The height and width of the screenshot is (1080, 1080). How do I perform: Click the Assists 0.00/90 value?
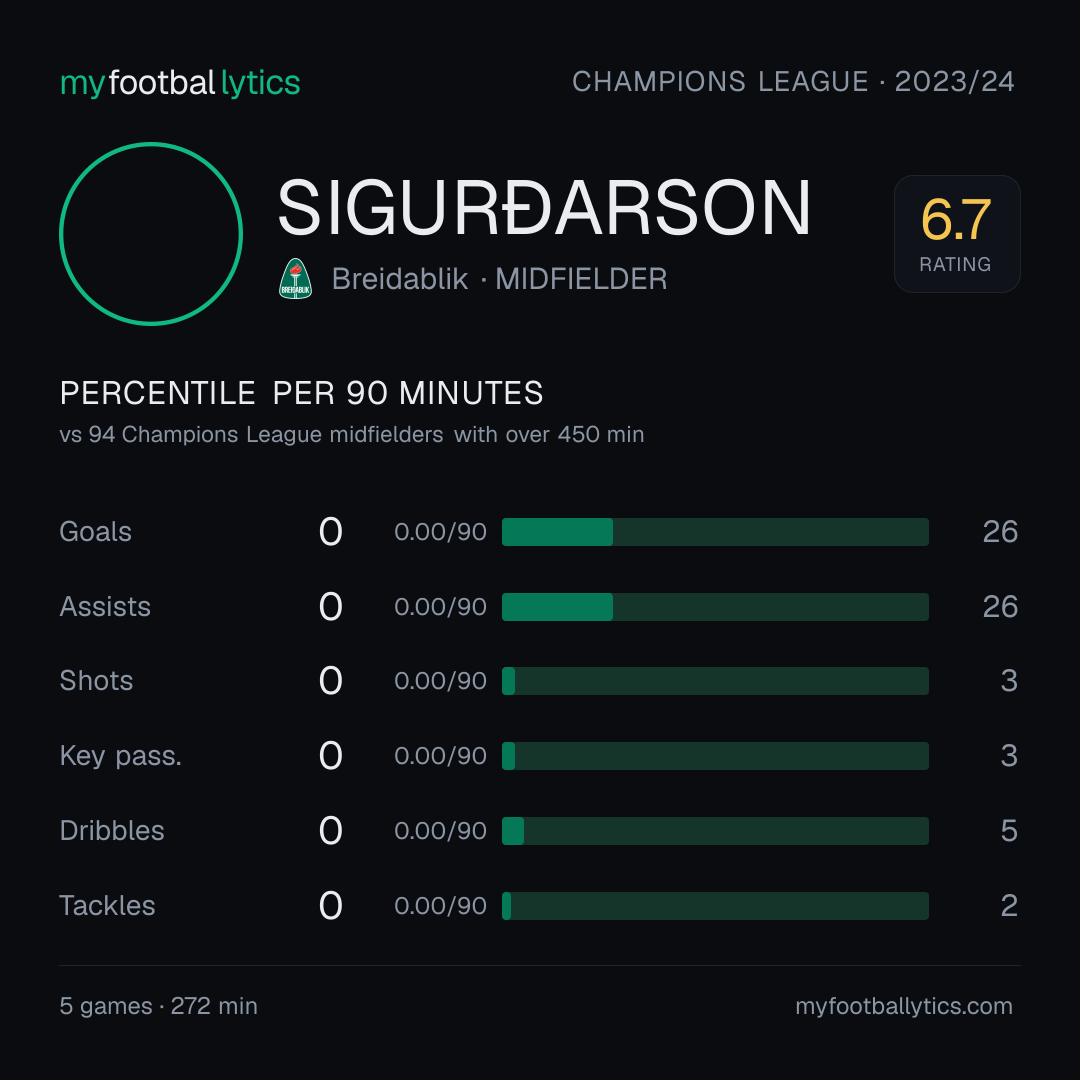pos(440,607)
